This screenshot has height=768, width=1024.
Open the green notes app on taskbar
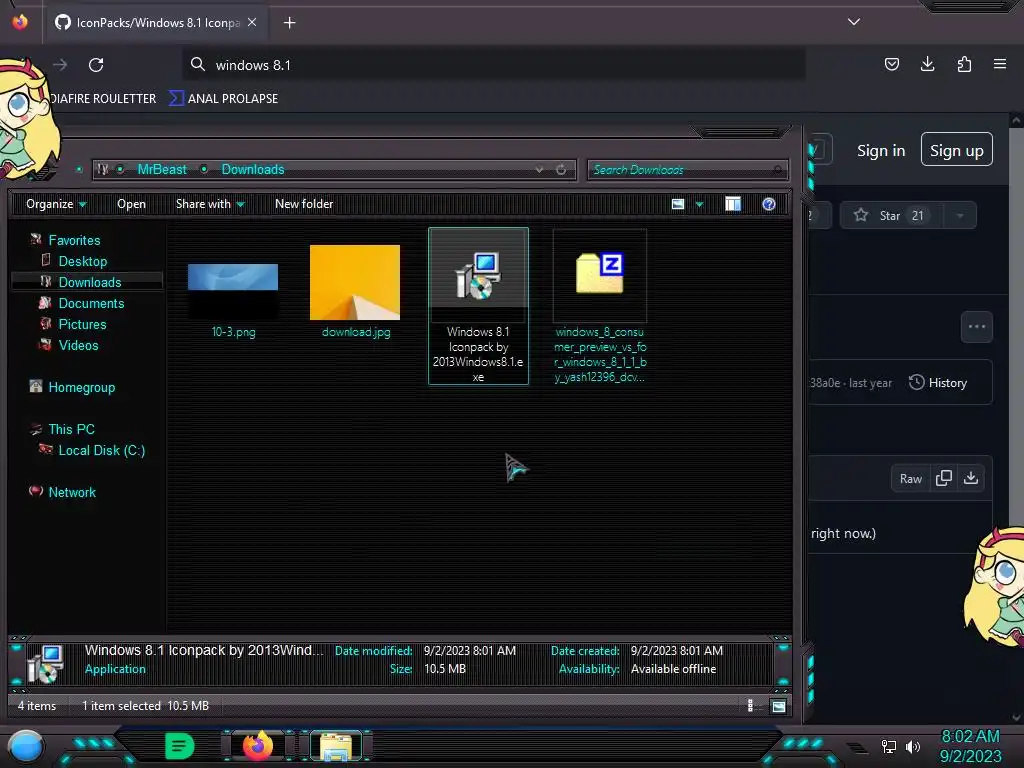179,746
